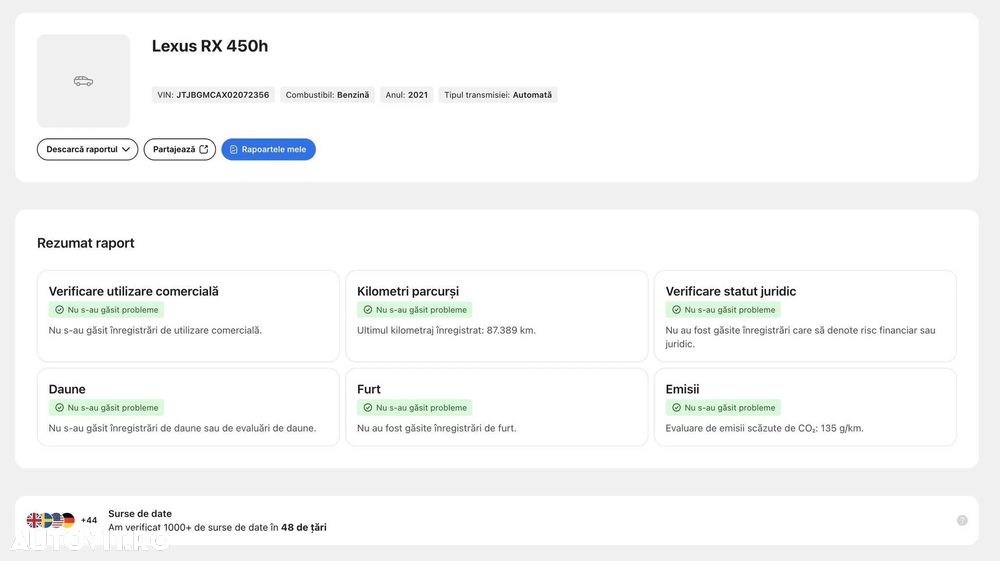Open Rapoartele mele

(268, 149)
